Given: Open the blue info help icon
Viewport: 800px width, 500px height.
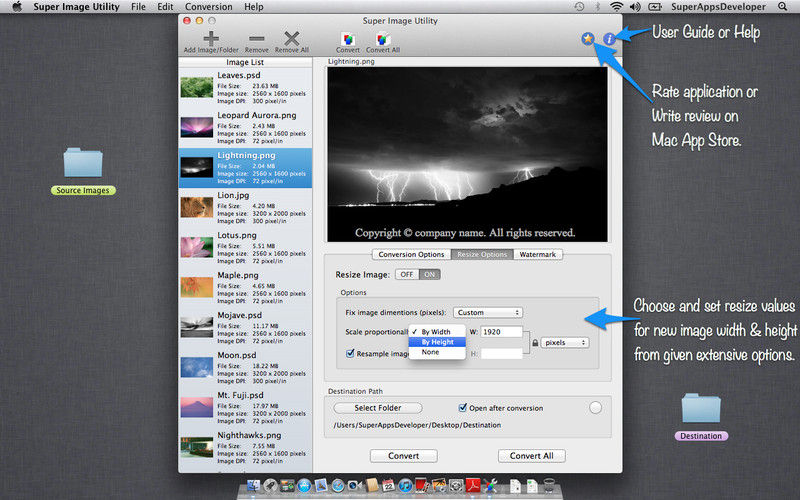Looking at the screenshot, I should 609,38.
